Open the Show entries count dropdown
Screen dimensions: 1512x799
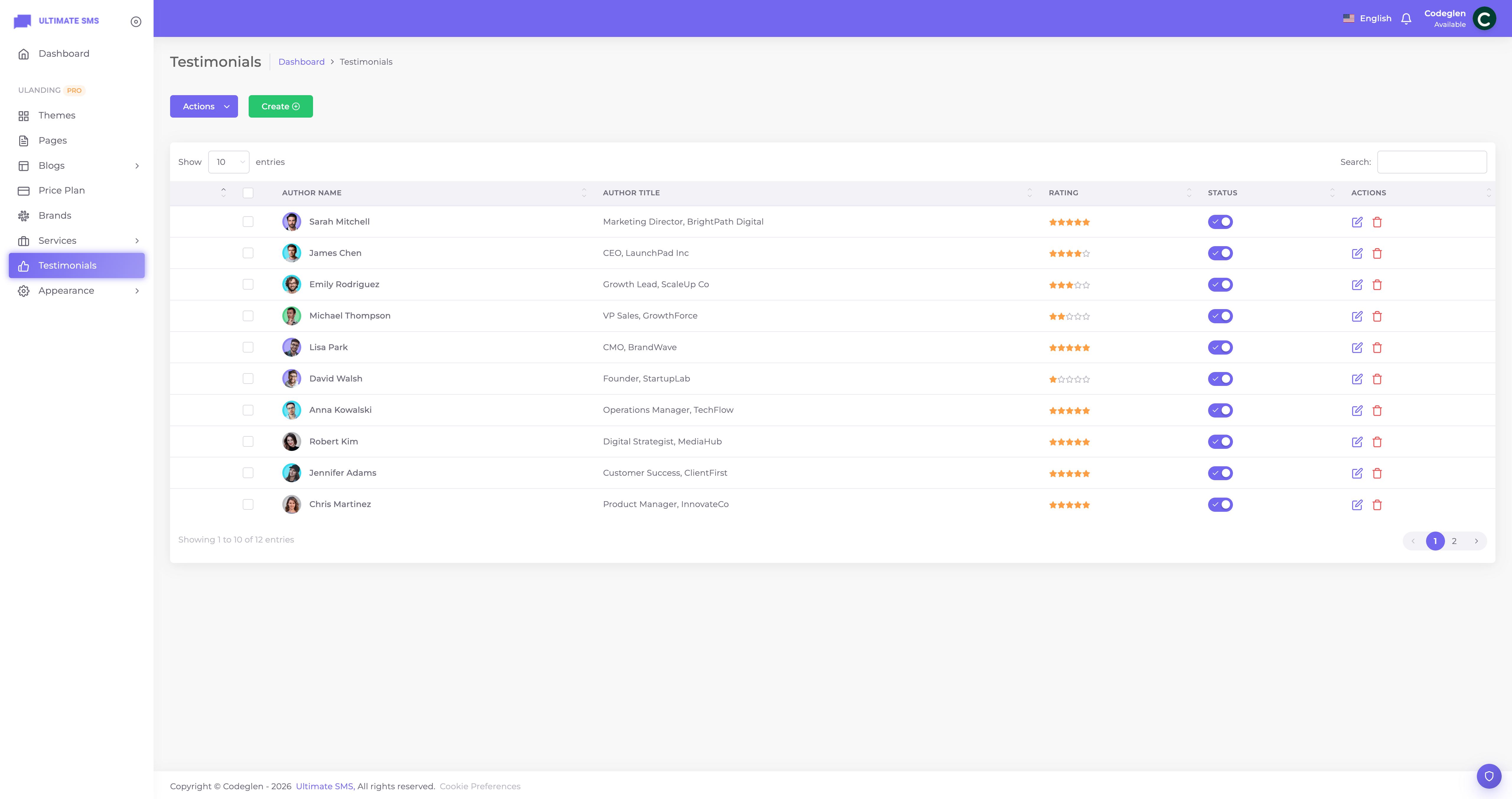228,162
